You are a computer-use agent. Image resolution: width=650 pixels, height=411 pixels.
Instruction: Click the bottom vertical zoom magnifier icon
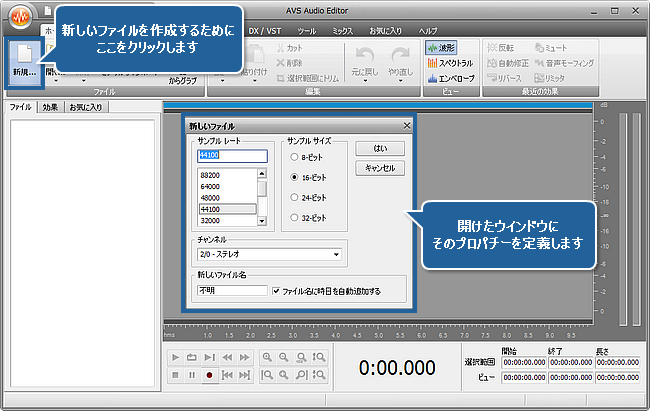tap(319, 375)
